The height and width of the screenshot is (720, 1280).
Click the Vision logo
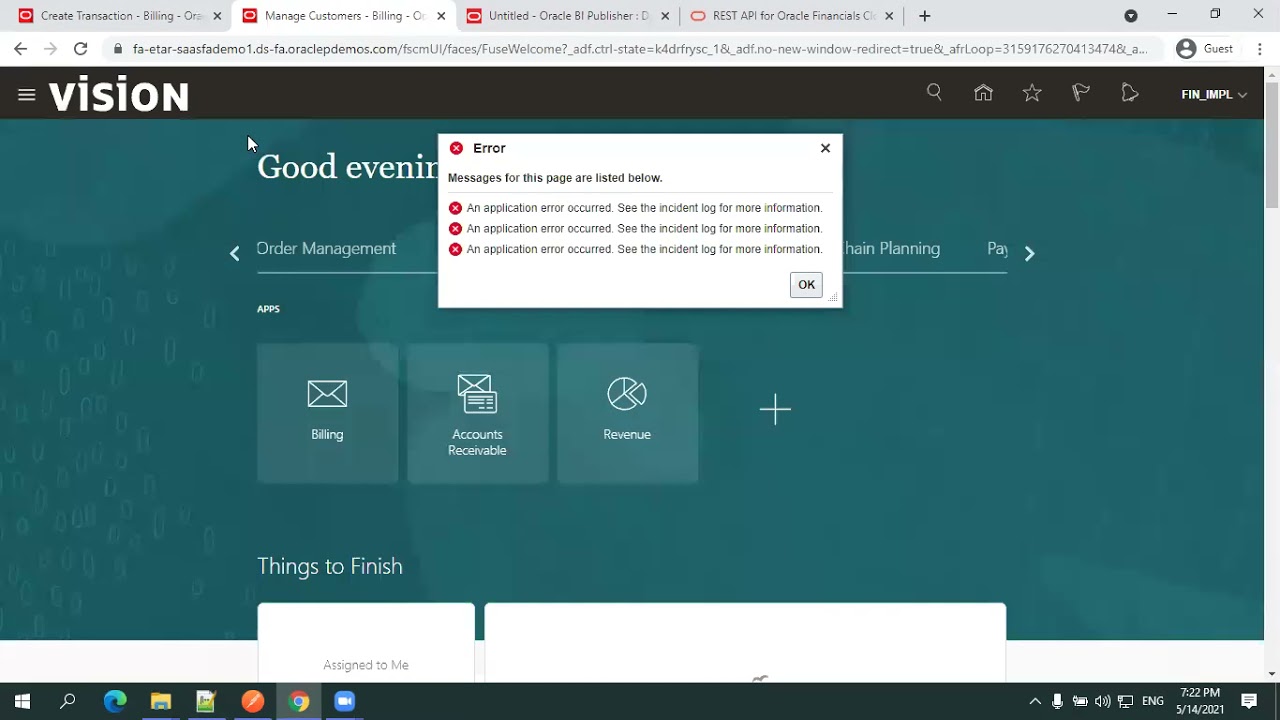pos(119,96)
